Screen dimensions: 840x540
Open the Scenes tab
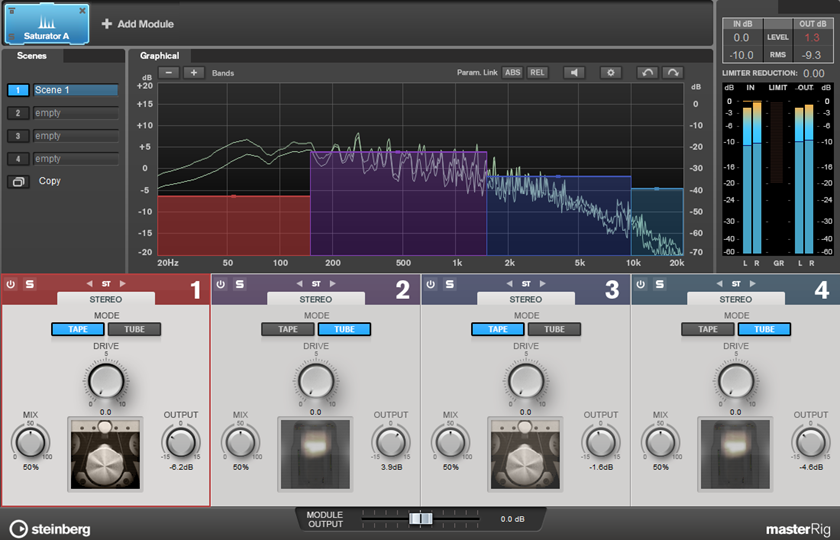pyautogui.click(x=32, y=56)
